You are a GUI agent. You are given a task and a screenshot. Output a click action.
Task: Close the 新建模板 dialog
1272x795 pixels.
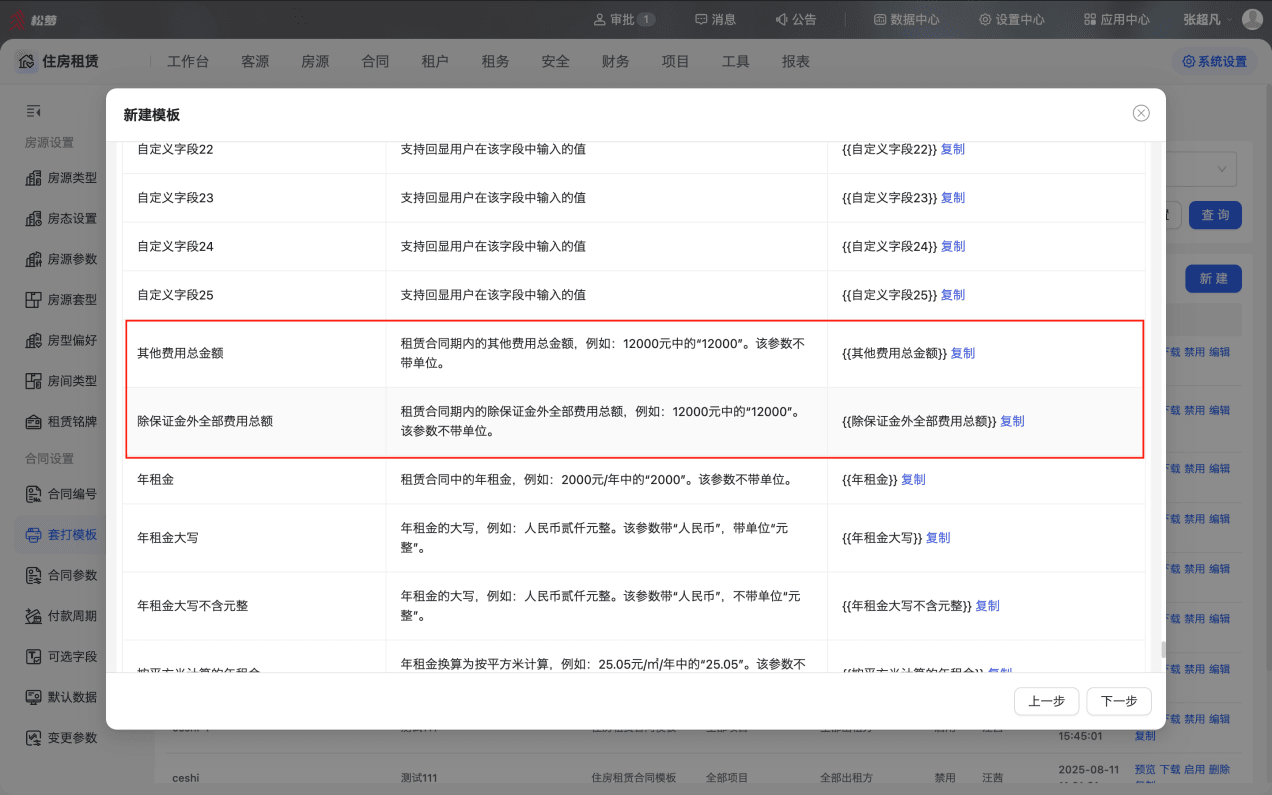(x=1141, y=113)
